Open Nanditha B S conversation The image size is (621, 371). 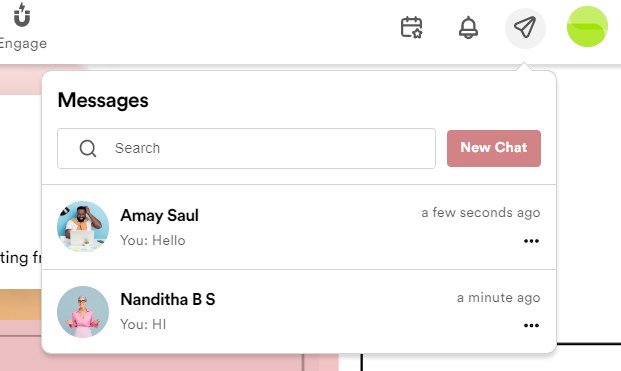pos(299,312)
